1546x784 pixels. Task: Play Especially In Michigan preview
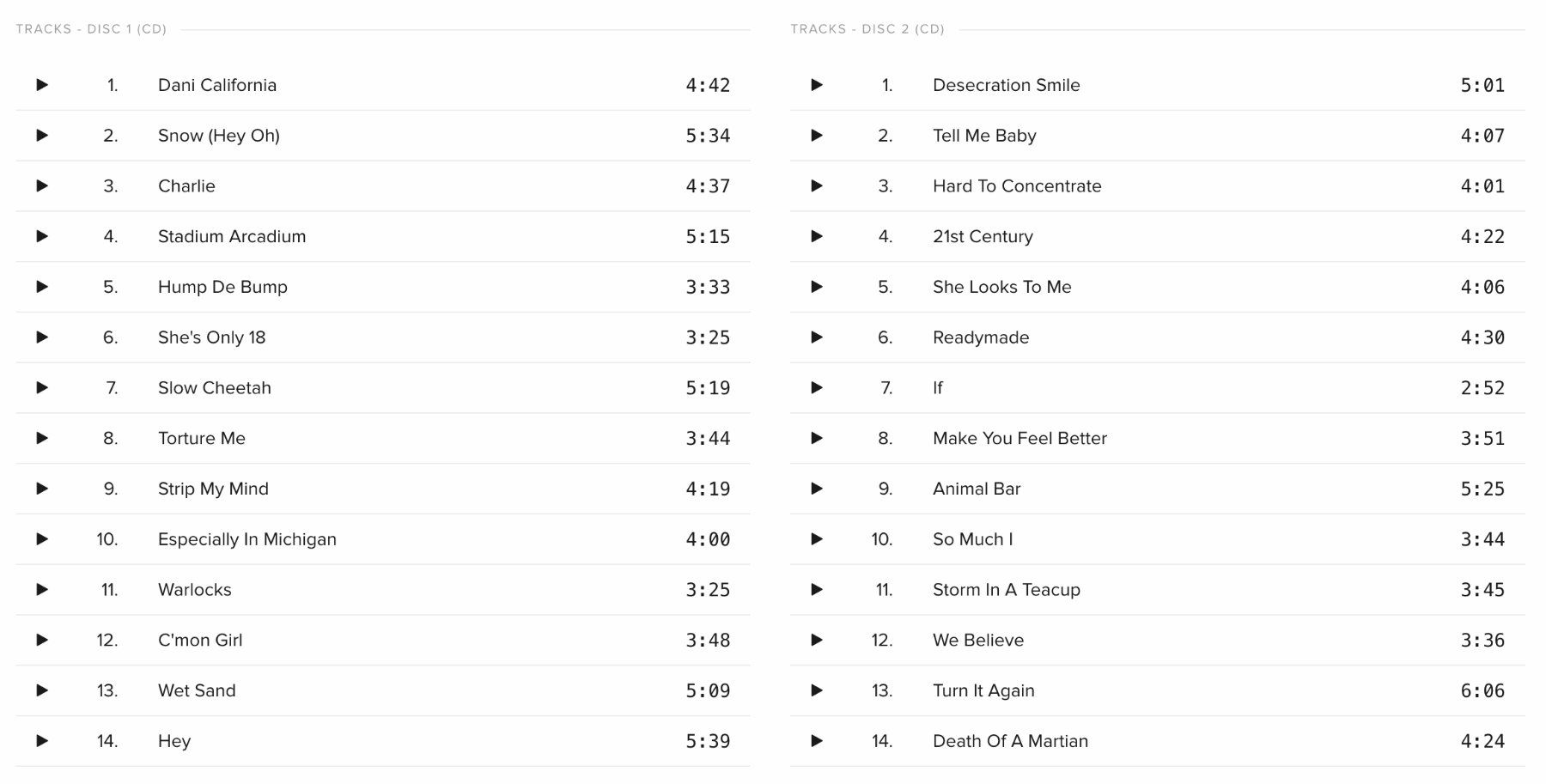pyautogui.click(x=42, y=539)
